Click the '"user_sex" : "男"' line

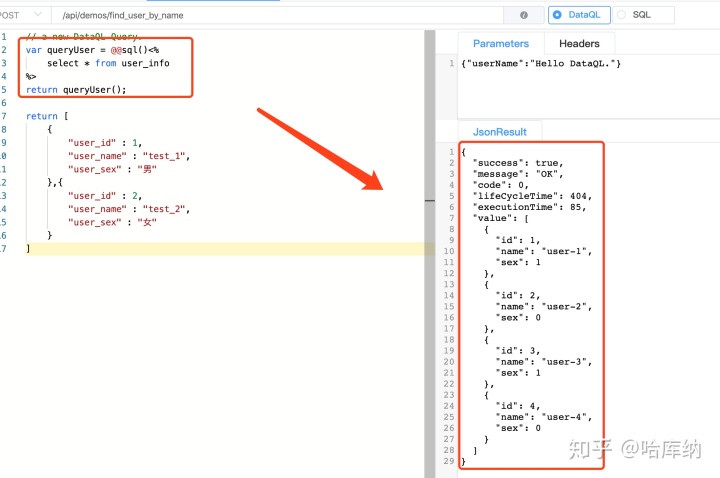pyautogui.click(x=112, y=169)
